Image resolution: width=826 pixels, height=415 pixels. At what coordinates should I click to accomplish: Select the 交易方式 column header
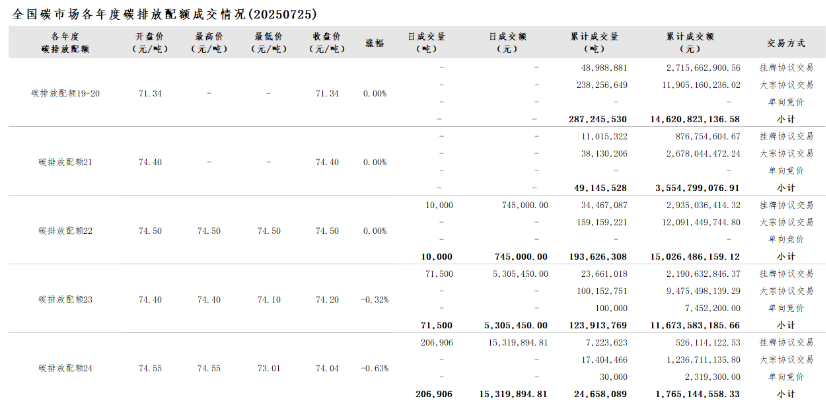tap(786, 42)
